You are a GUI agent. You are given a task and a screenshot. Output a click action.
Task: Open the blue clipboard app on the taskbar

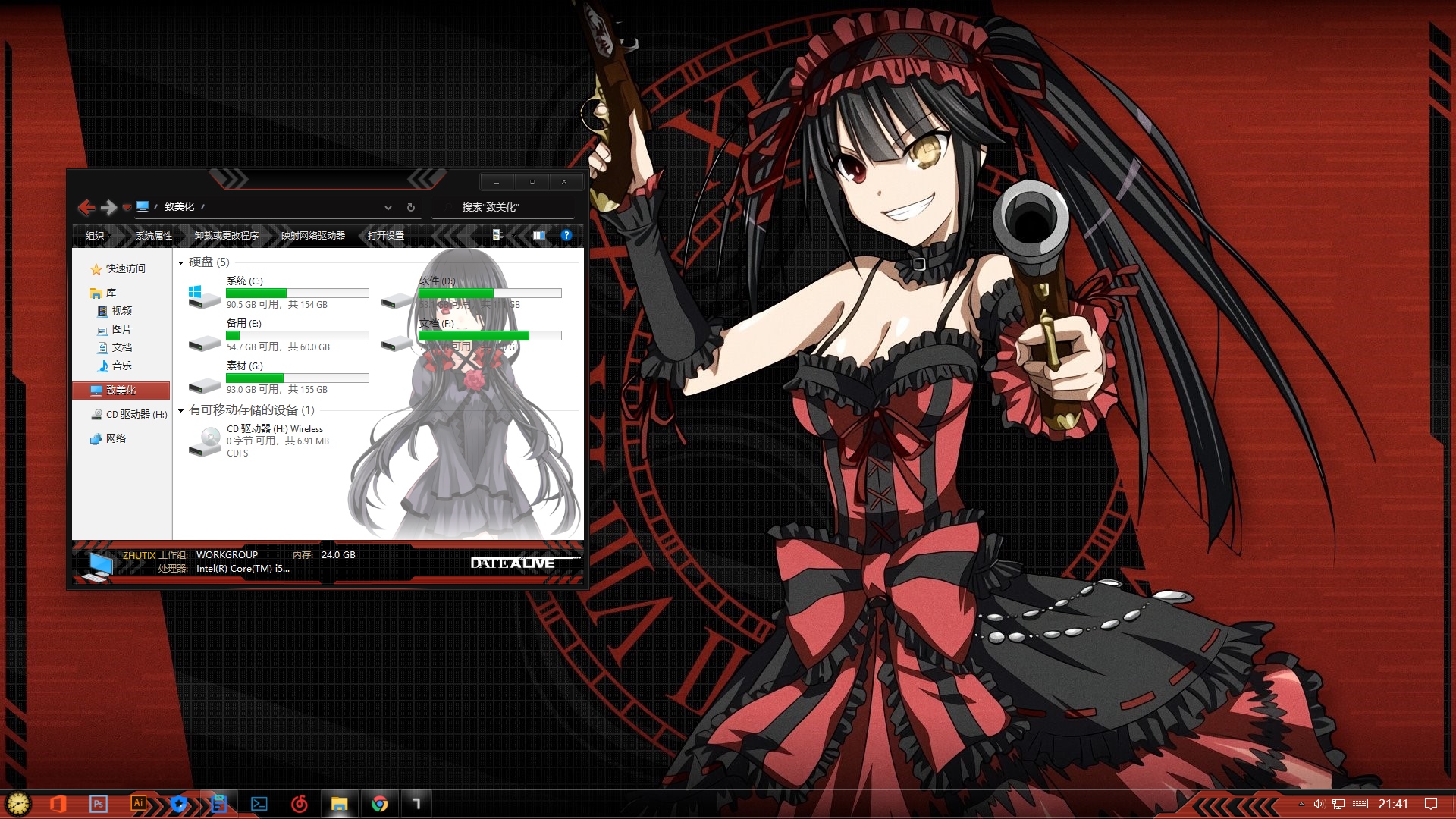pos(218,804)
